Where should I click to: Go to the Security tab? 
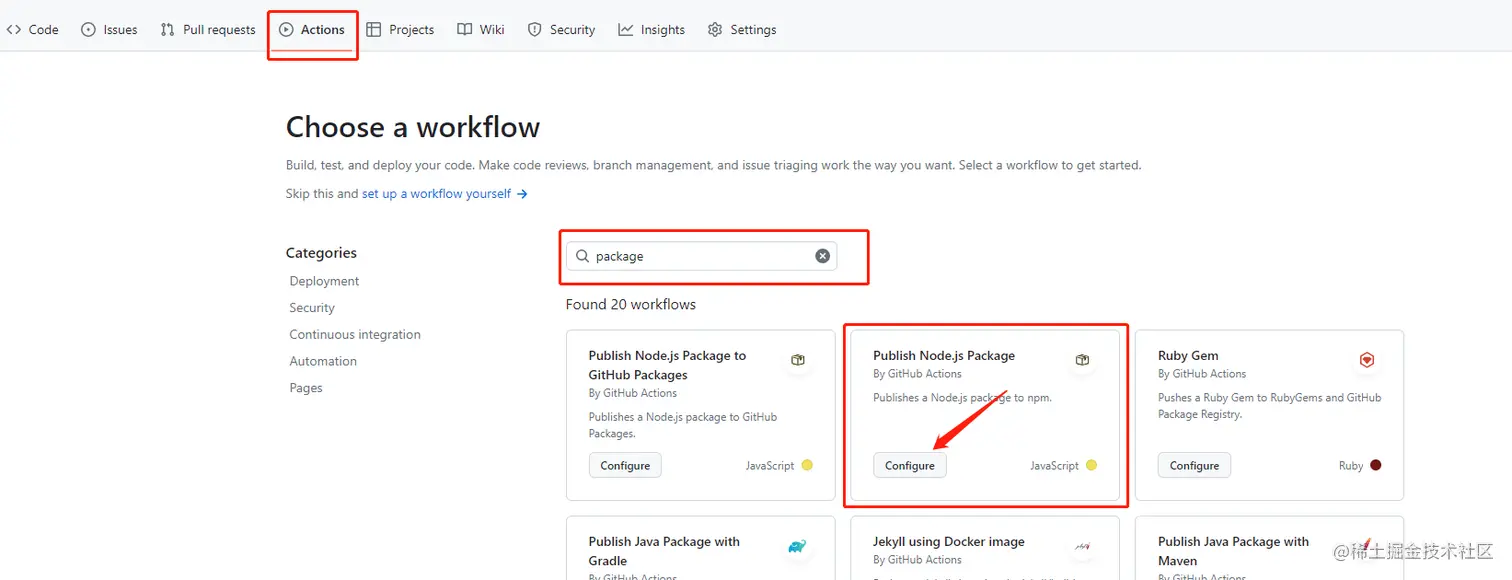click(561, 30)
